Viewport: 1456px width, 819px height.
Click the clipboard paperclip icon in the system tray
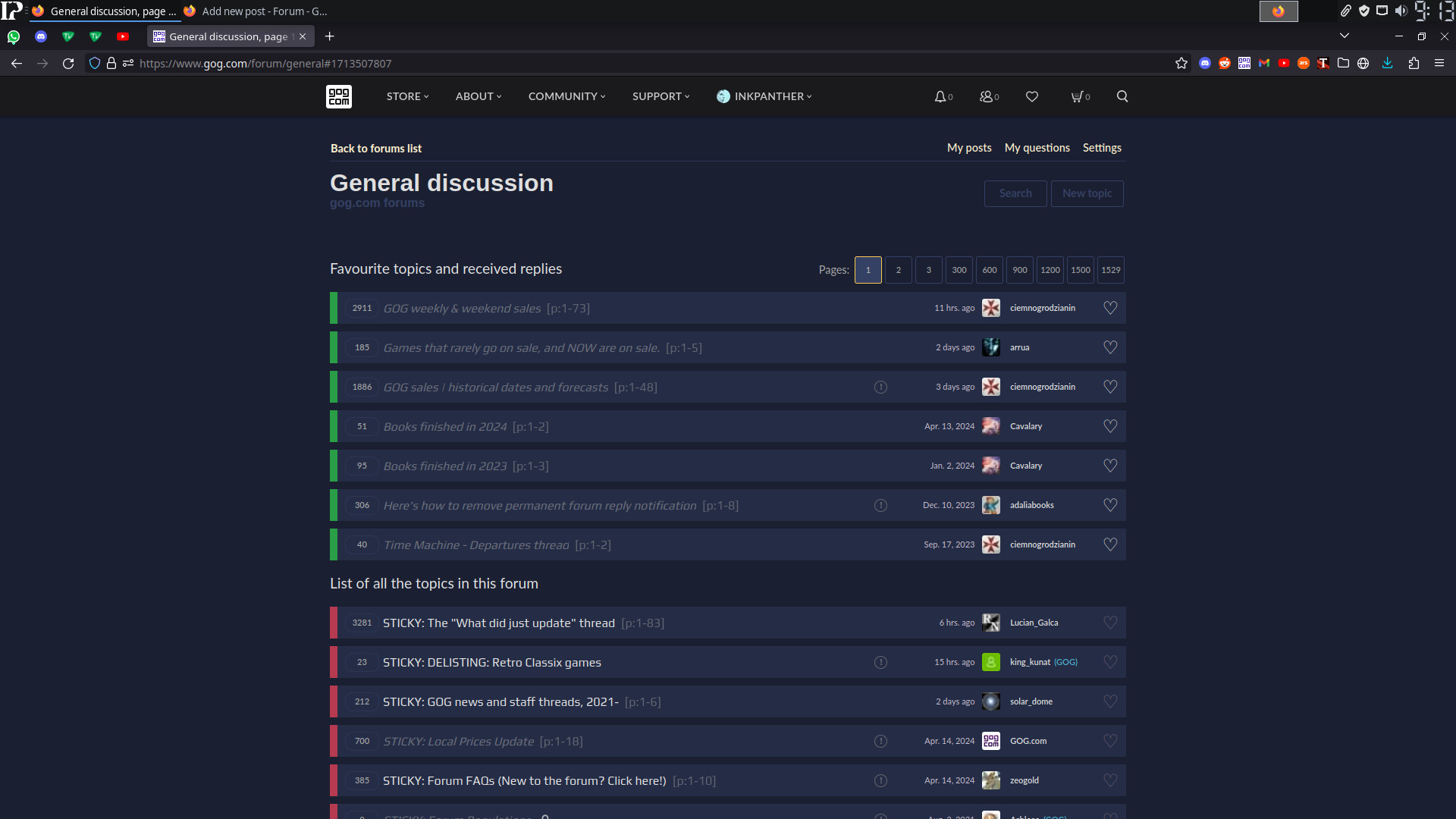(1345, 11)
